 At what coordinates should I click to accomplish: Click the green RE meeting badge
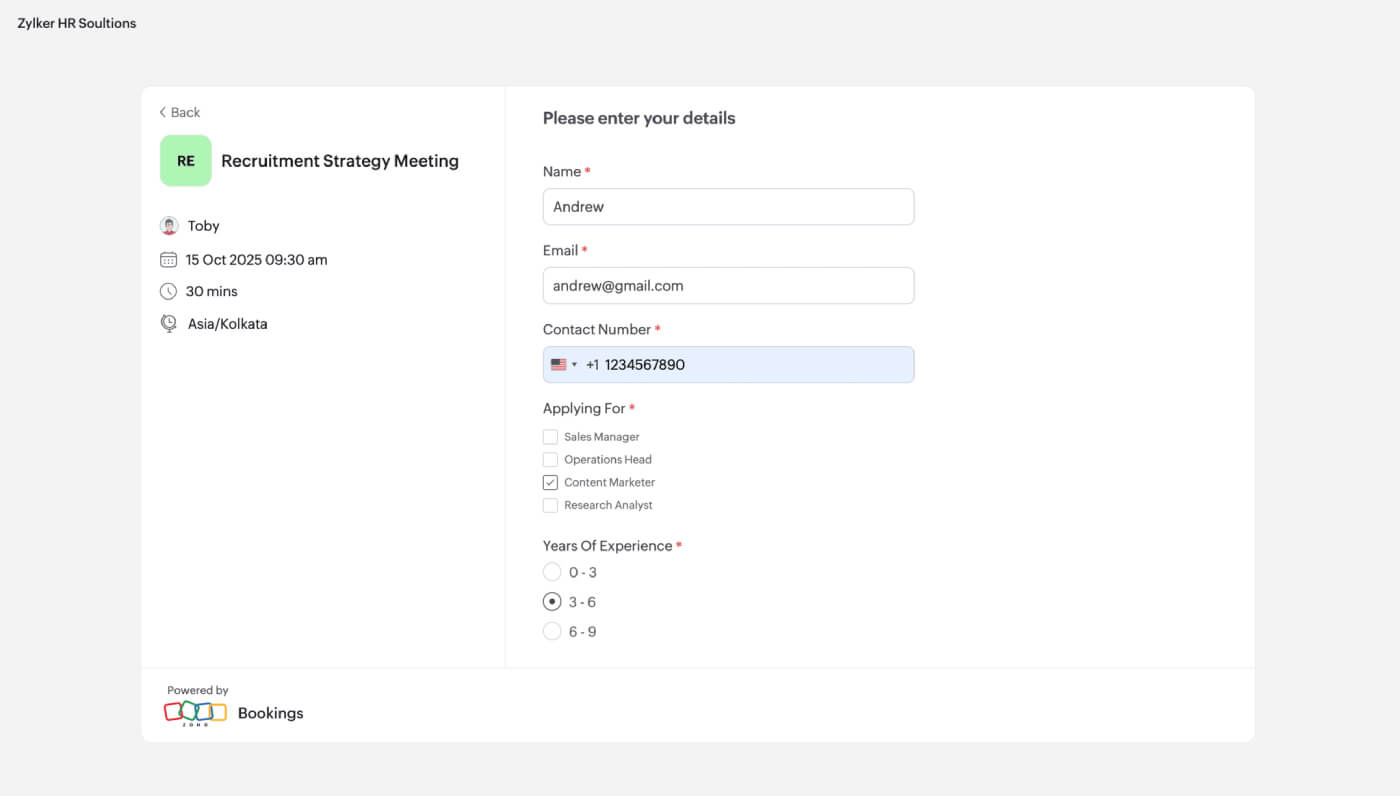[185, 160]
